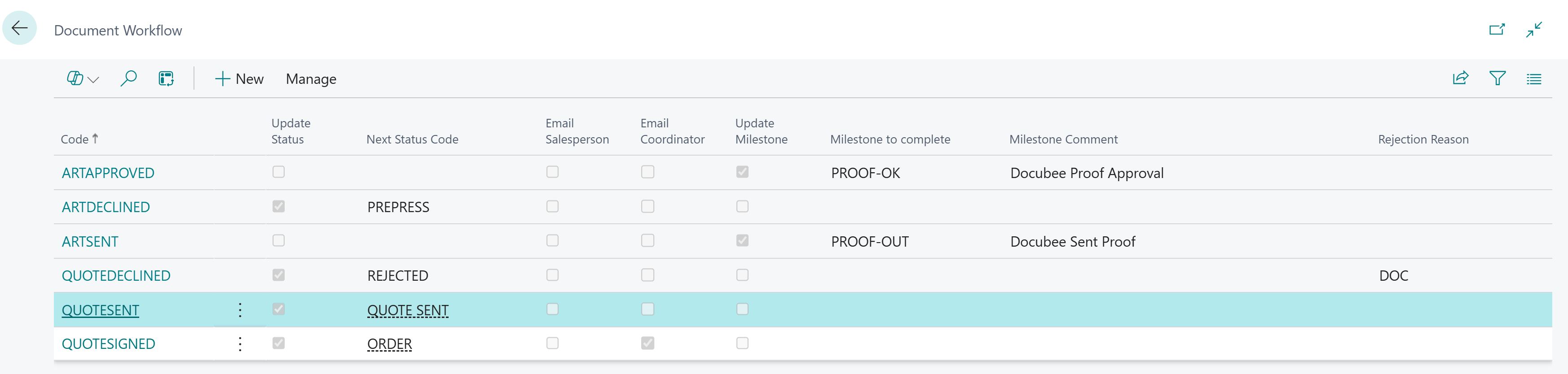Open row options for QUOTESIGNED
This screenshot has width=1568, height=374.
click(x=240, y=344)
